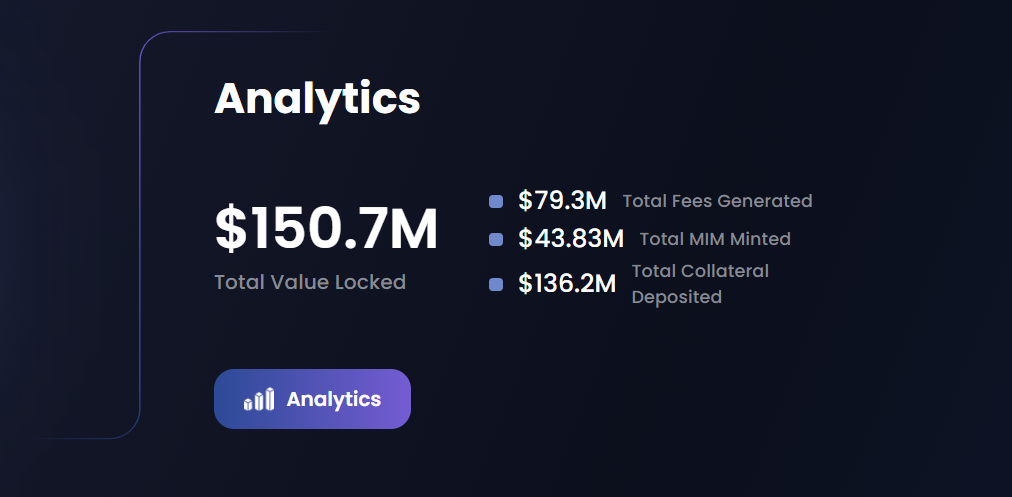Click the Total MIM Minted label
Image resolution: width=1012 pixels, height=497 pixels.
coord(715,239)
